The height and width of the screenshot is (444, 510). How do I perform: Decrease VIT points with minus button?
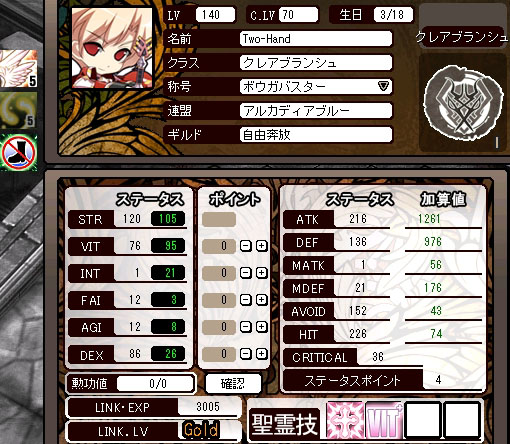246,246
